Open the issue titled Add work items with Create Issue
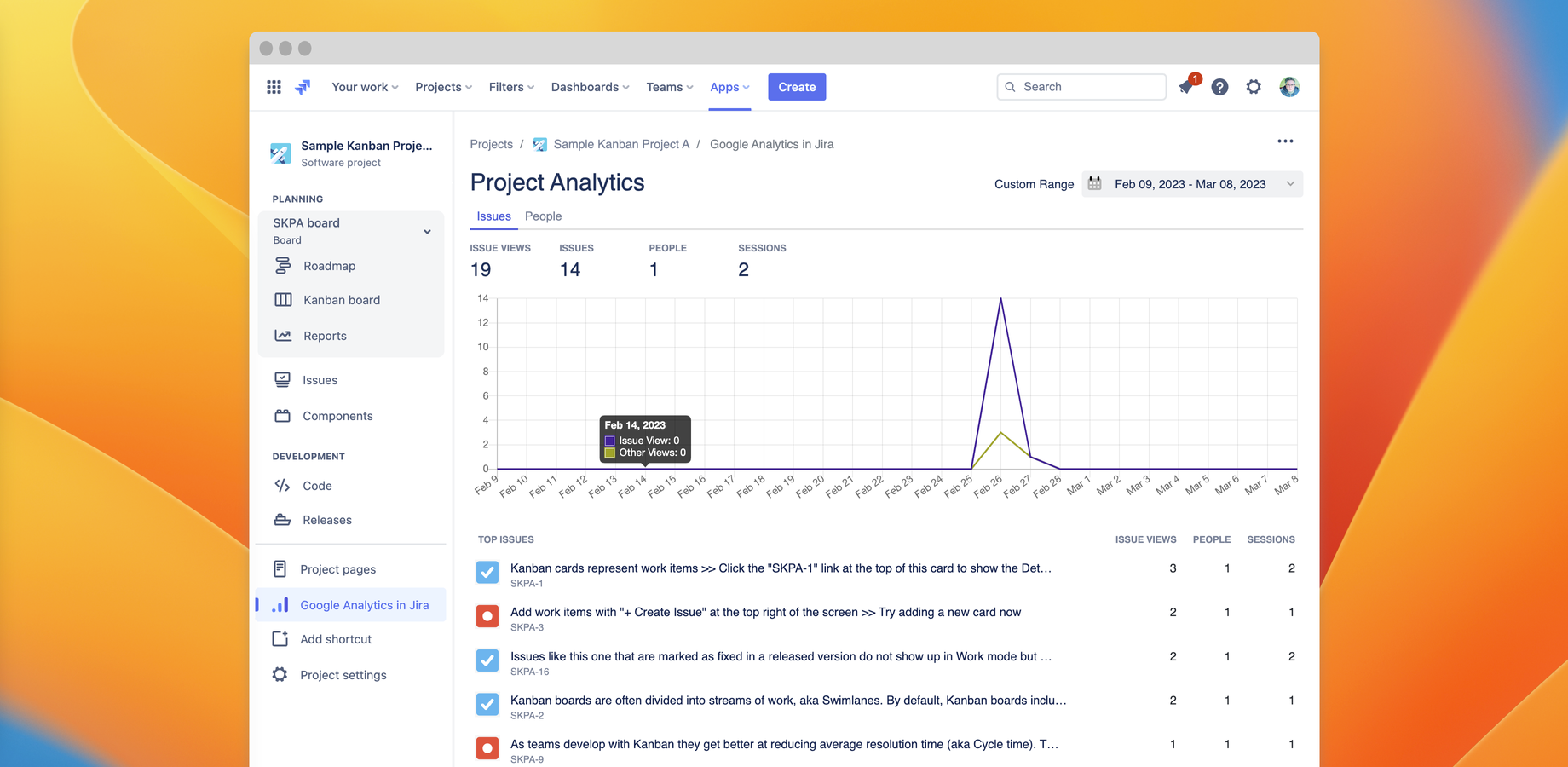 [765, 612]
